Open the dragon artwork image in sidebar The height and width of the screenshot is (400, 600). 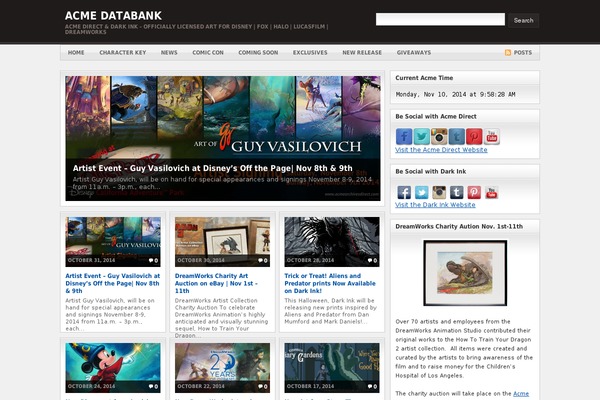click(465, 273)
